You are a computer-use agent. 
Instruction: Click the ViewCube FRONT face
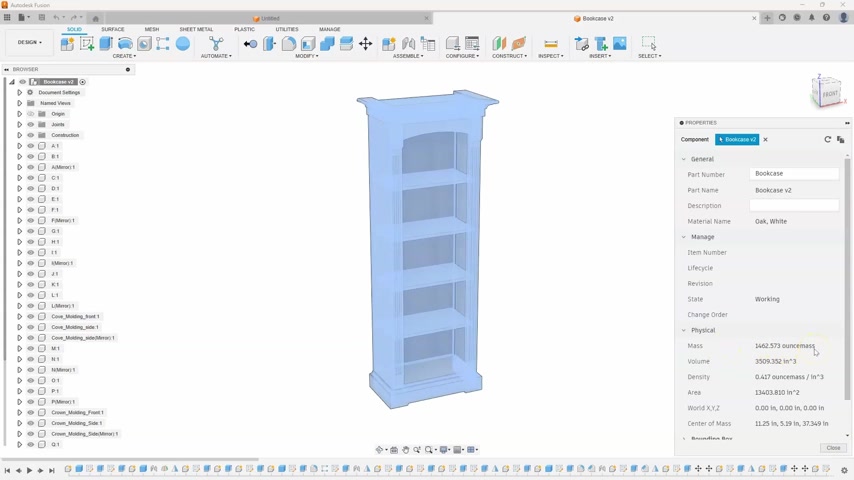tap(829, 94)
